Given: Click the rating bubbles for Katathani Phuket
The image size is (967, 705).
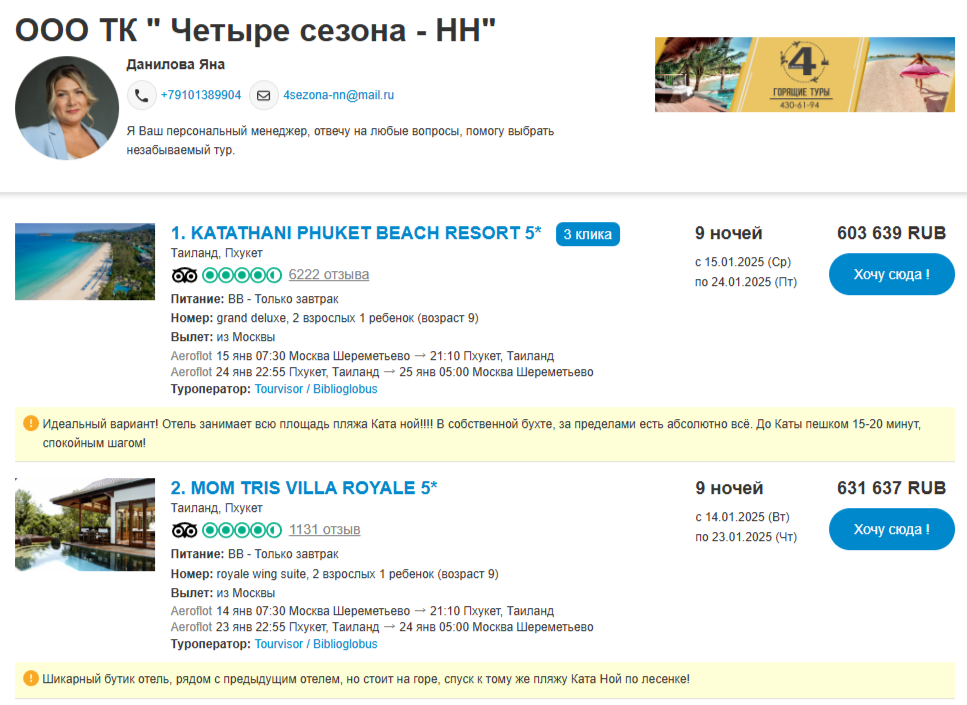Looking at the screenshot, I should (242, 275).
